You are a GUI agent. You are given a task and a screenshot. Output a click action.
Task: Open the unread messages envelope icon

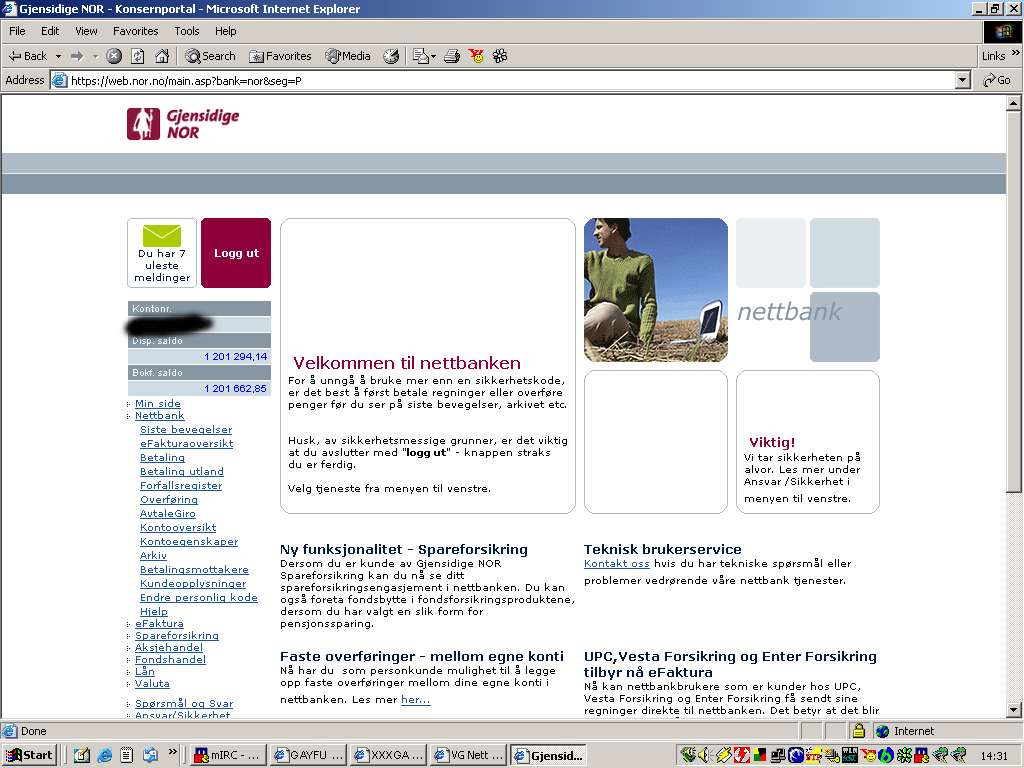(x=162, y=236)
